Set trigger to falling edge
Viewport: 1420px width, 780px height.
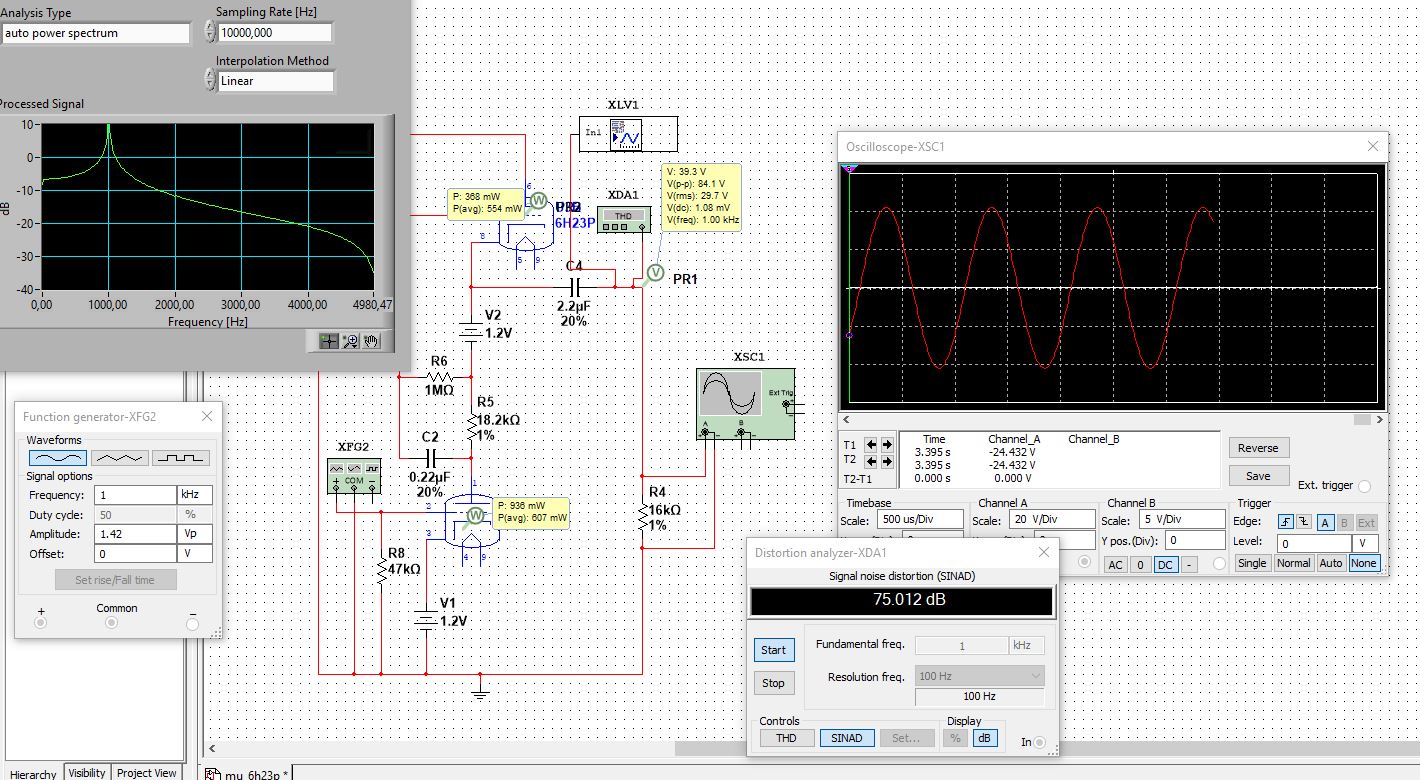pos(1304,522)
